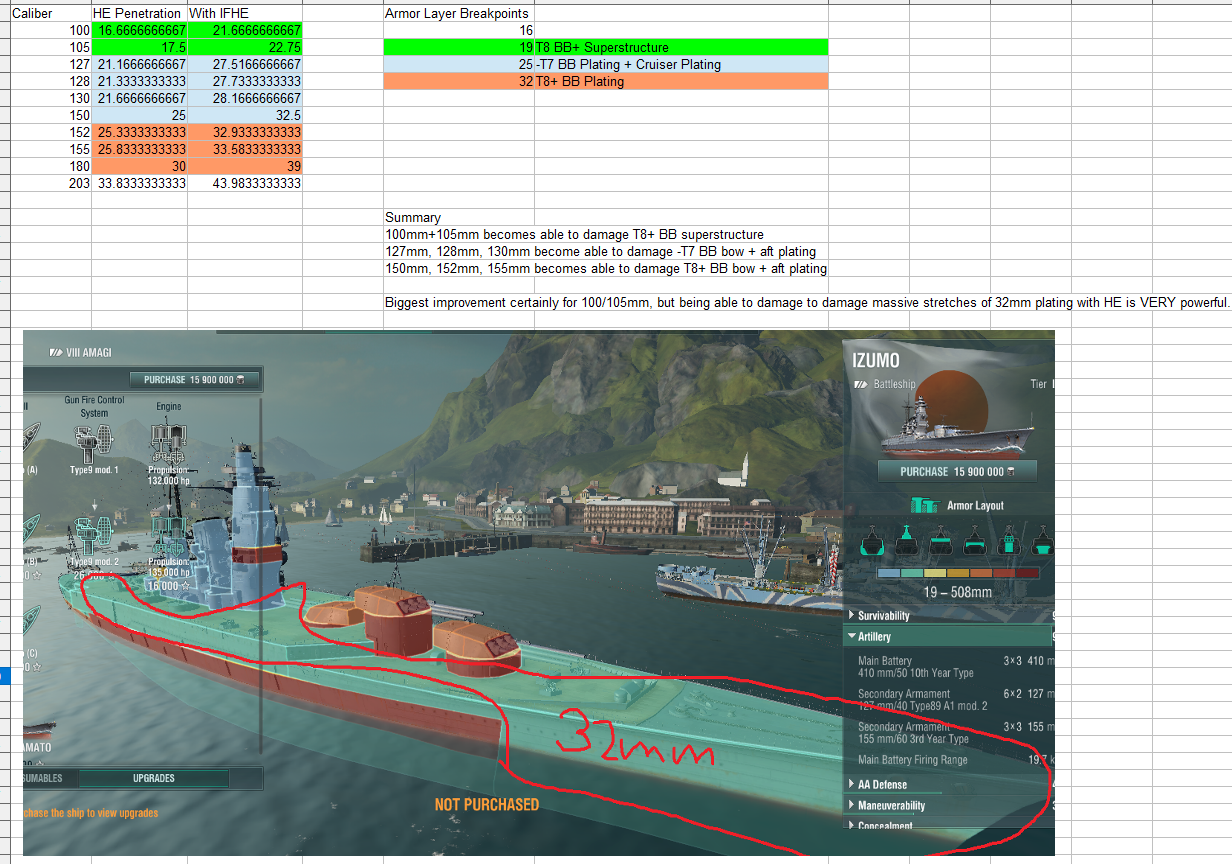
Task: Click the "155 mm/60 3rd Year Type" row
Action: (913, 739)
